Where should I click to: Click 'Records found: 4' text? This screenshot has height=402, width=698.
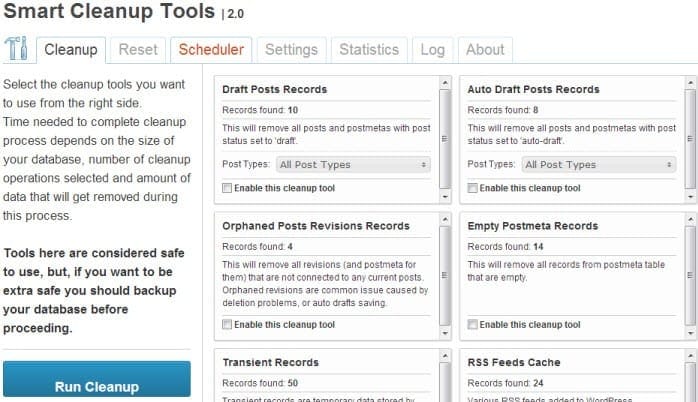pyautogui.click(x=257, y=247)
